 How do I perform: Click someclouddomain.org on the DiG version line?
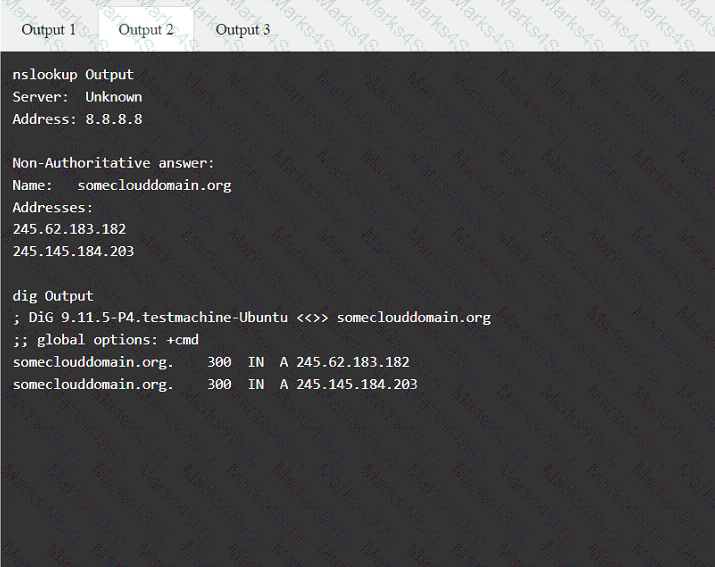[x=413, y=318]
